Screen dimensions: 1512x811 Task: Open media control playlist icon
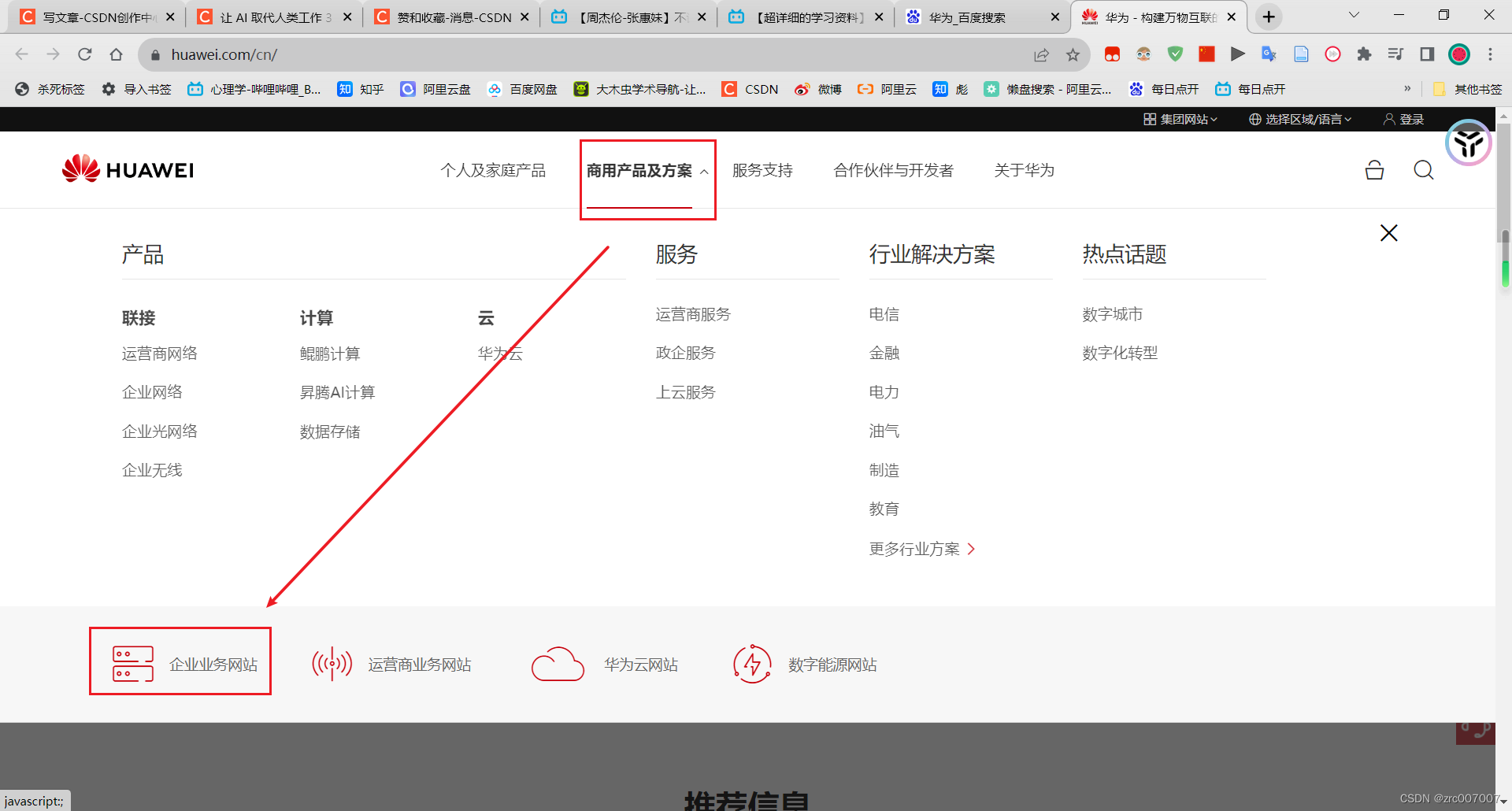coord(1395,54)
